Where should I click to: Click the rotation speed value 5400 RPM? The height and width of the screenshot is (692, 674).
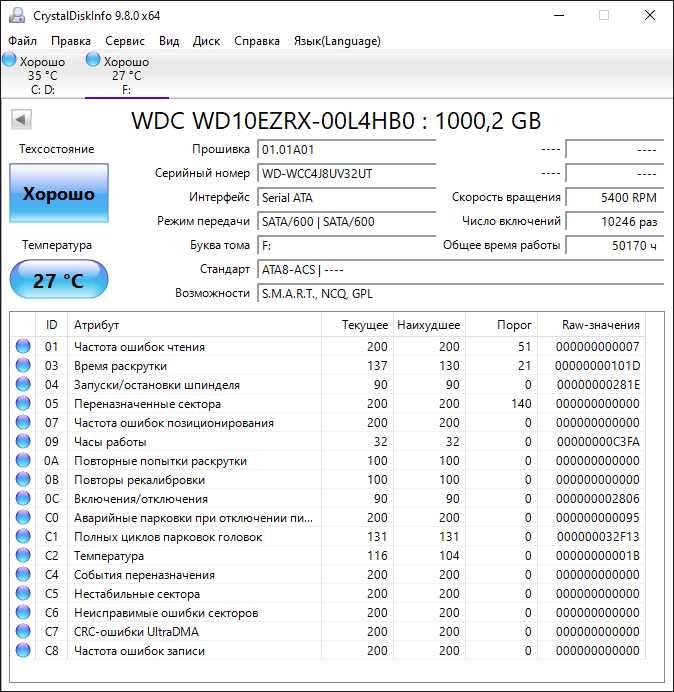[614, 197]
